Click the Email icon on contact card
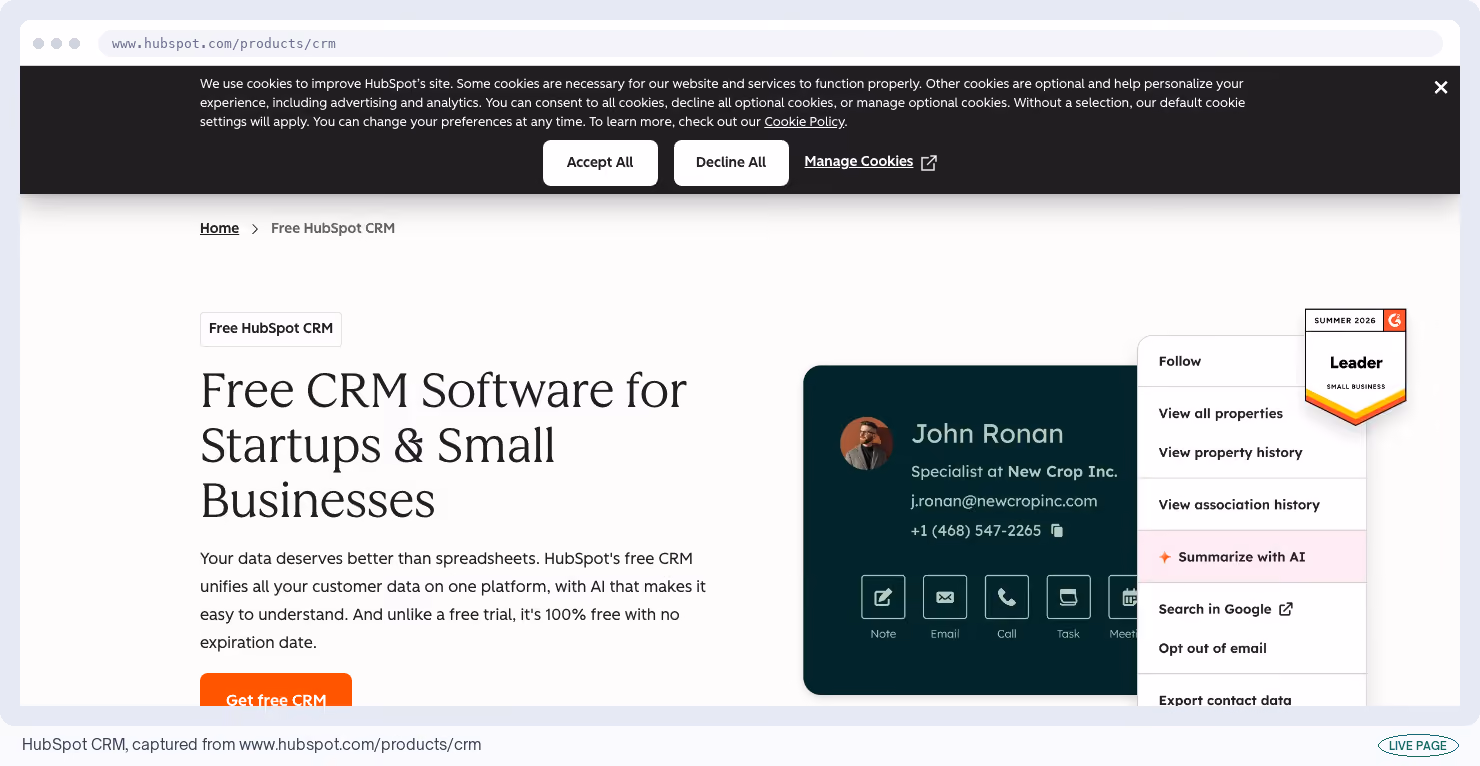This screenshot has height=766, width=1480. [x=945, y=597]
